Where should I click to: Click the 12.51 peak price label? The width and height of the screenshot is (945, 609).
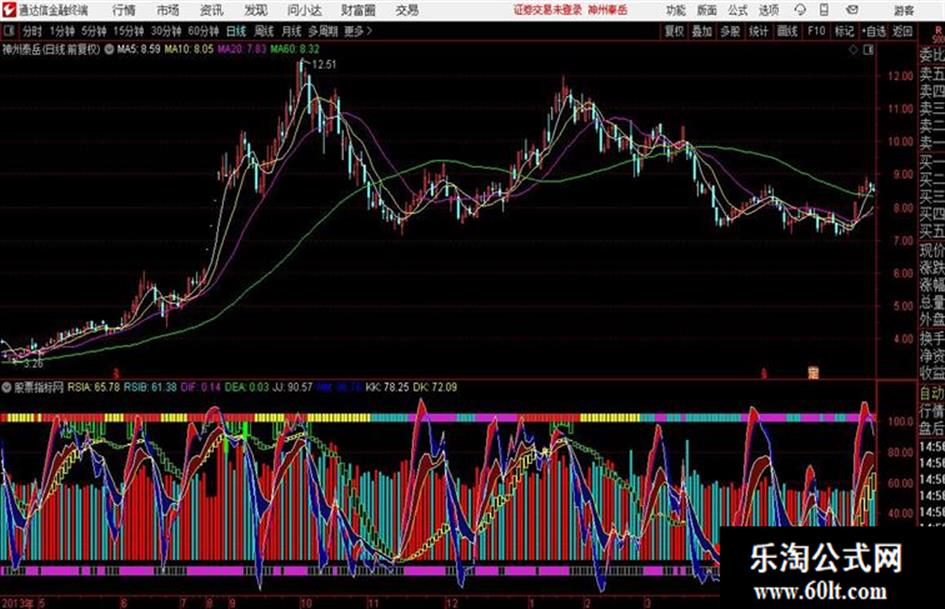(x=324, y=65)
